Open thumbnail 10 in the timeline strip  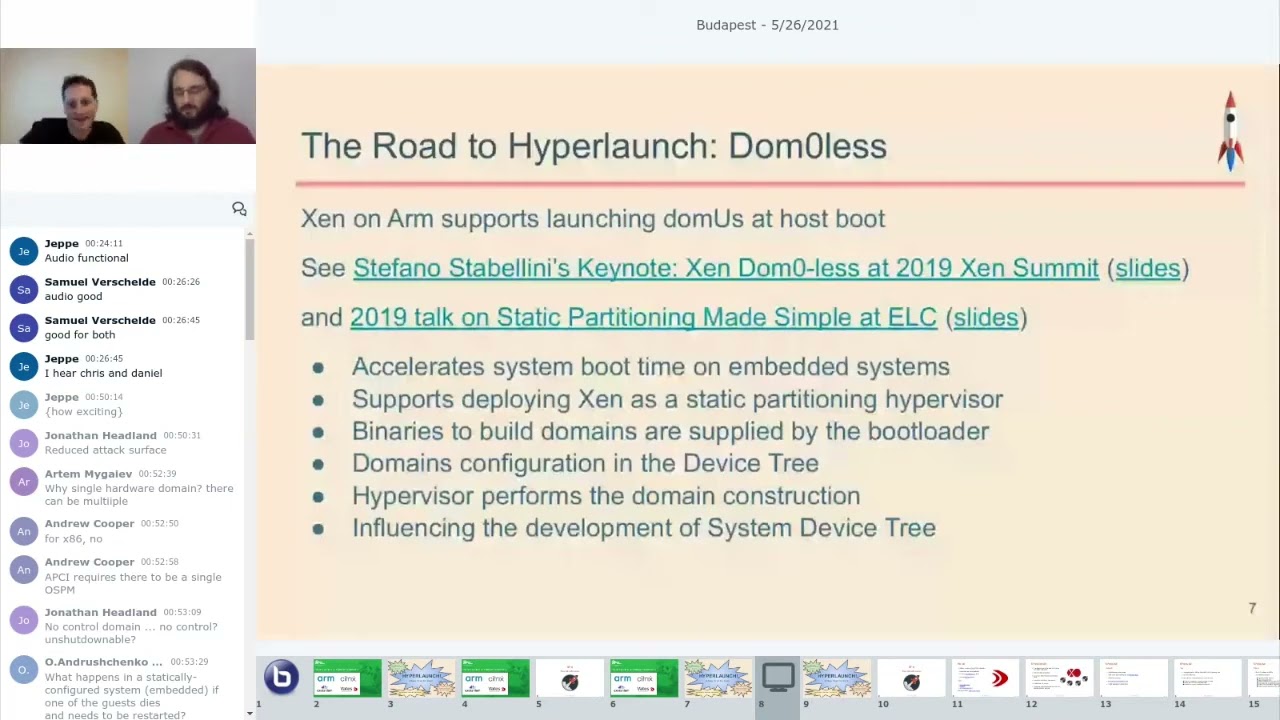pyautogui.click(x=911, y=678)
